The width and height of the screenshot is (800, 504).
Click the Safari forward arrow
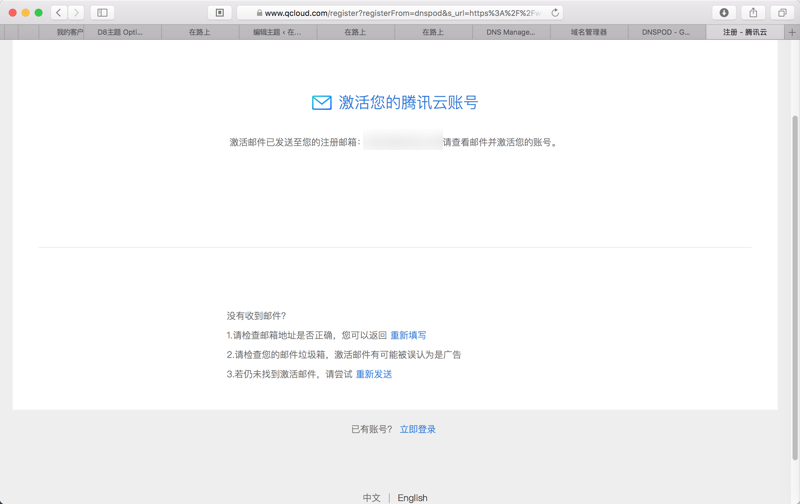(76, 13)
